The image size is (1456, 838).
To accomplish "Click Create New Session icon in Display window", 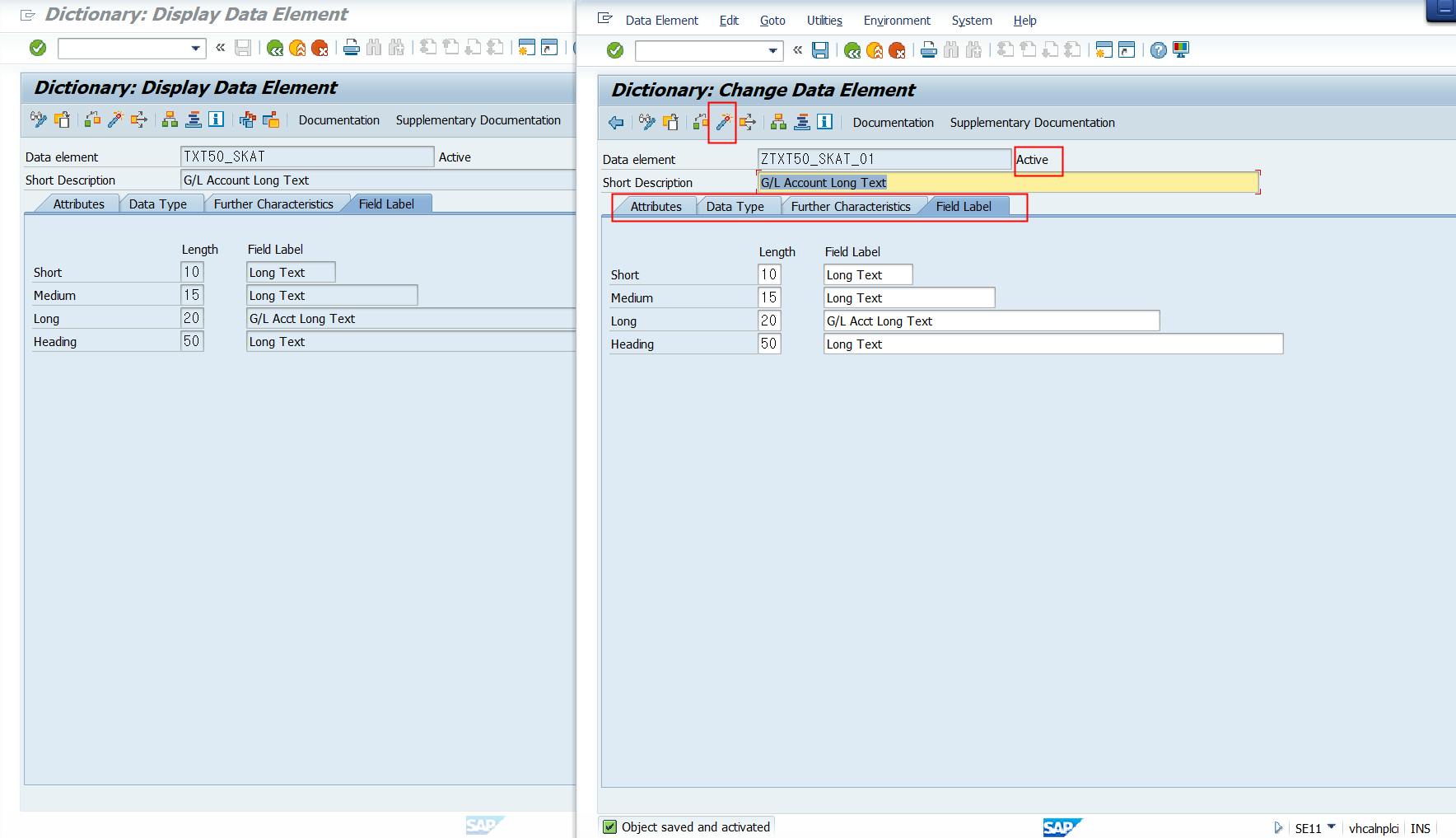I will coord(527,48).
